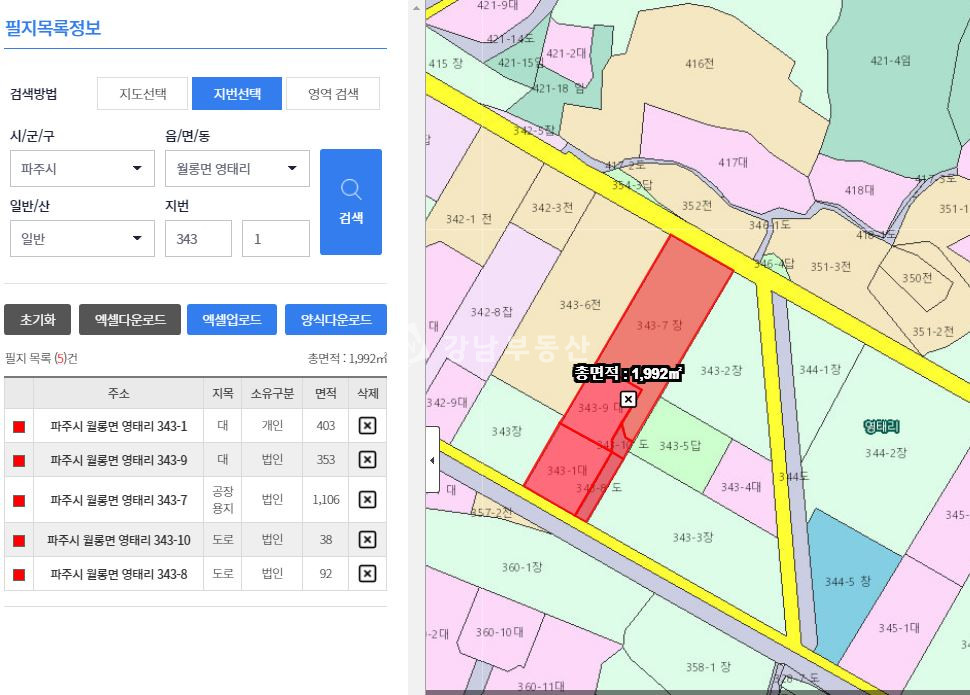Click parcel 343-1대 on the map
Viewport: 970px width, 695px height.
(567, 470)
